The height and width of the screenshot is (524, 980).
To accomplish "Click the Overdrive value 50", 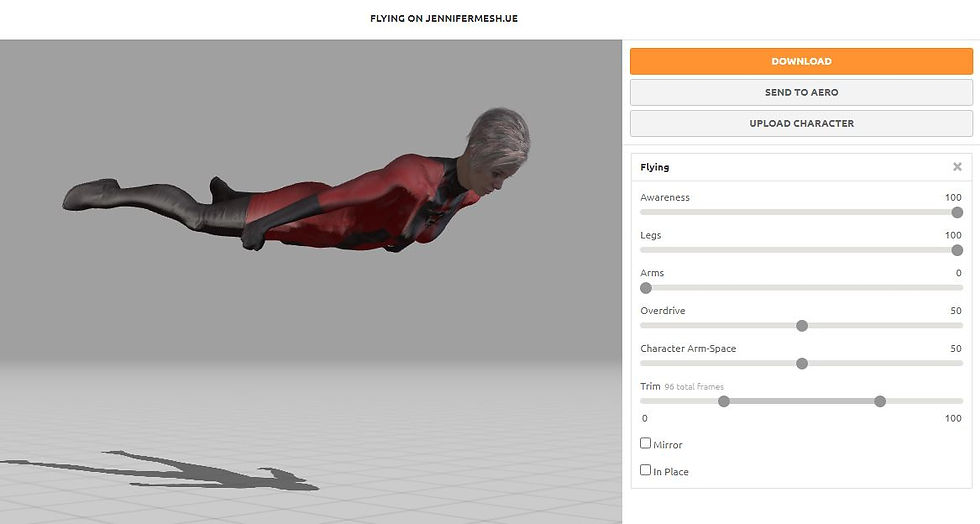I will [956, 311].
